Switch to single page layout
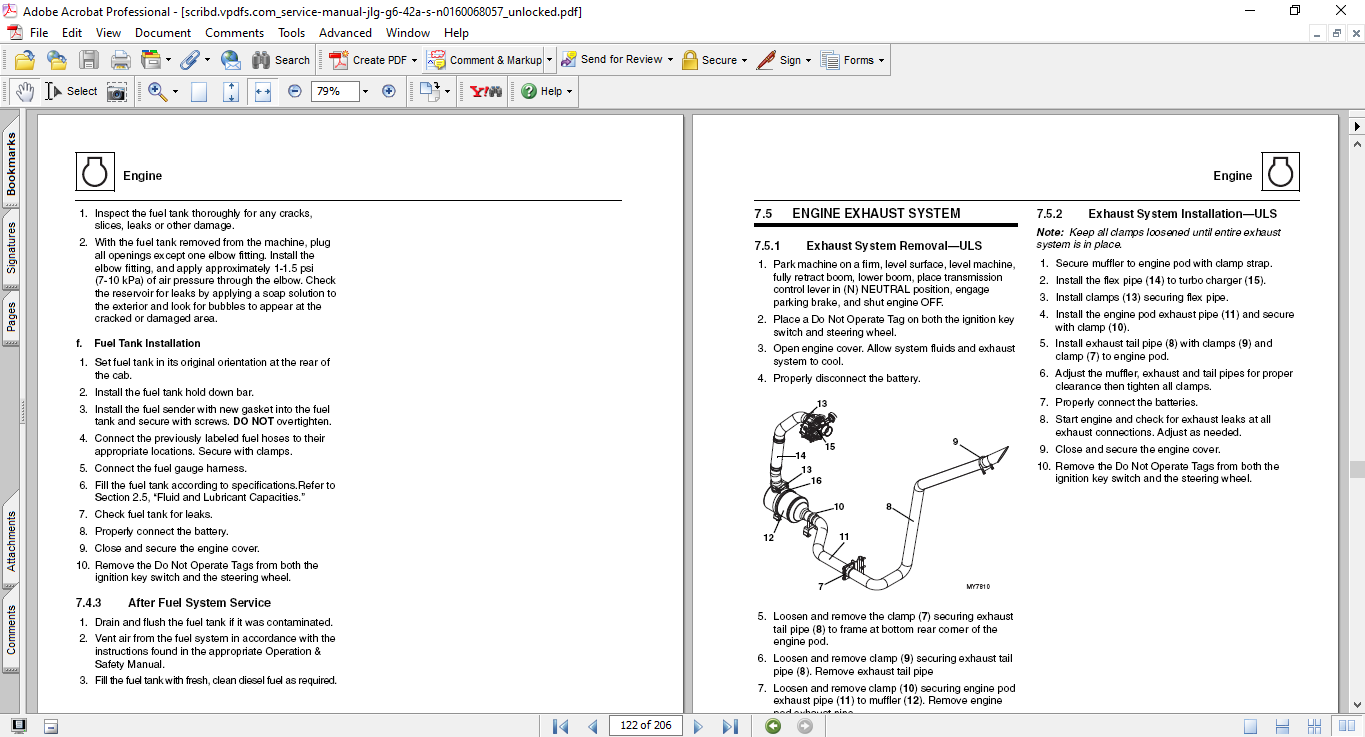Viewport: 1365px width, 737px height. tap(1251, 726)
